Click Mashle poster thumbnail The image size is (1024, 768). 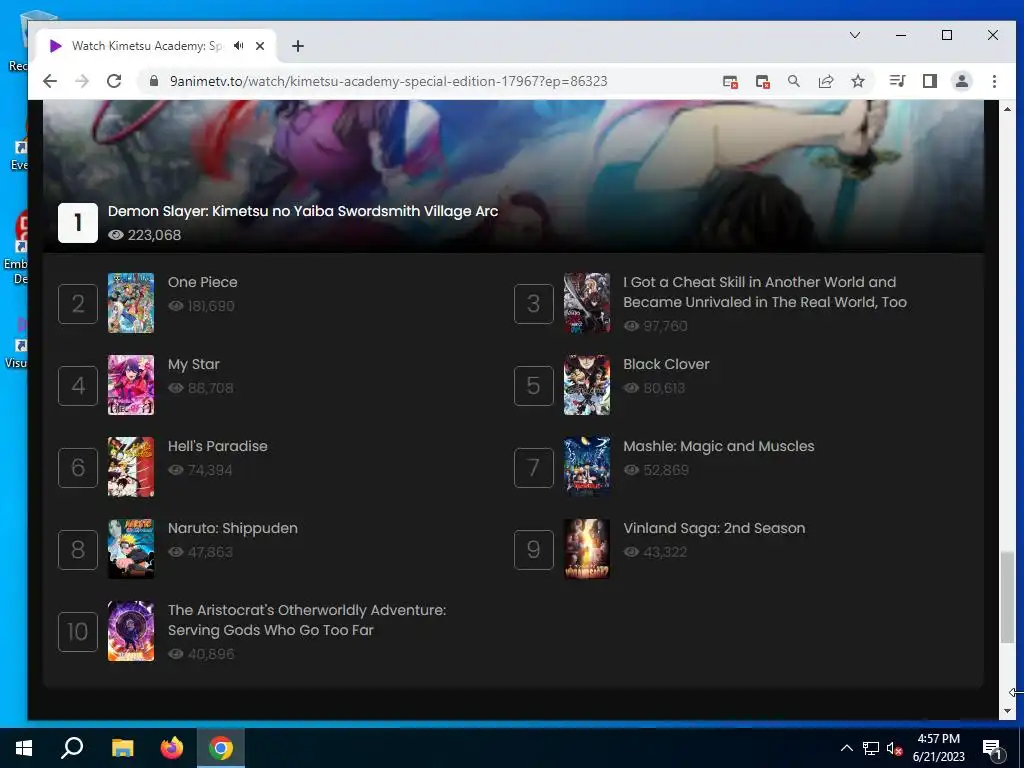(586, 467)
